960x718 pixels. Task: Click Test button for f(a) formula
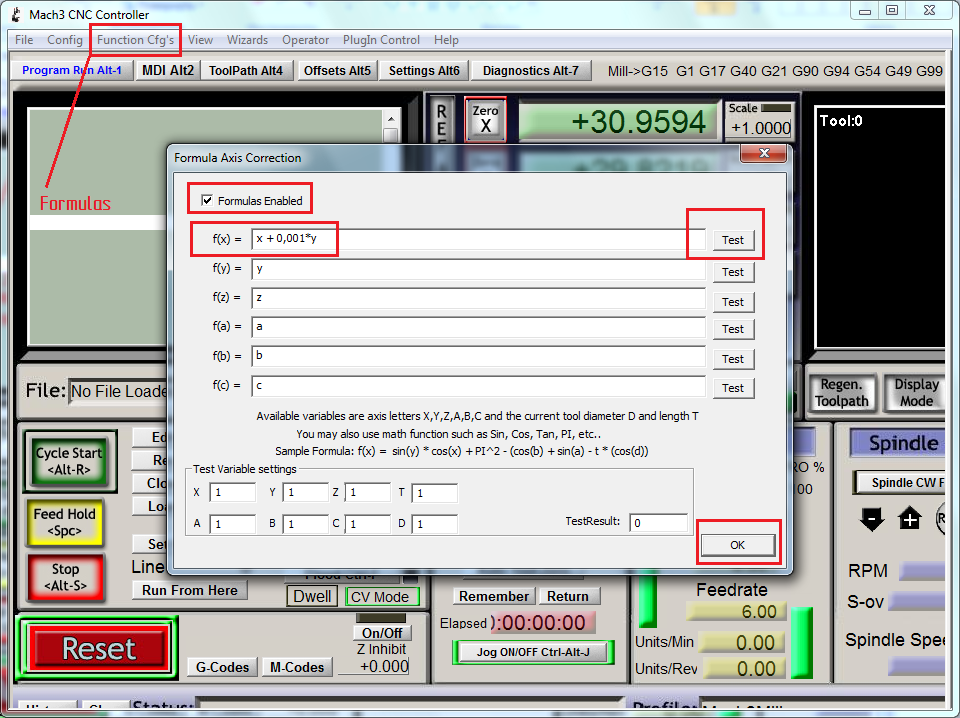click(x=733, y=329)
